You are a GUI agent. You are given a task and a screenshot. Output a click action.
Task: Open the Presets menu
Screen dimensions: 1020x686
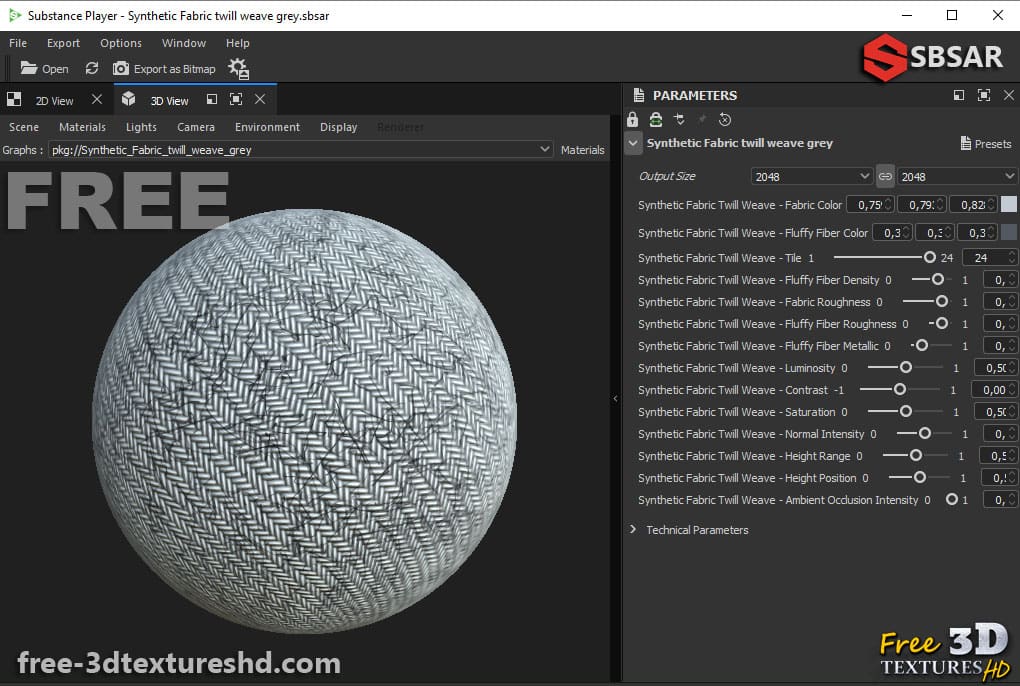pos(986,144)
